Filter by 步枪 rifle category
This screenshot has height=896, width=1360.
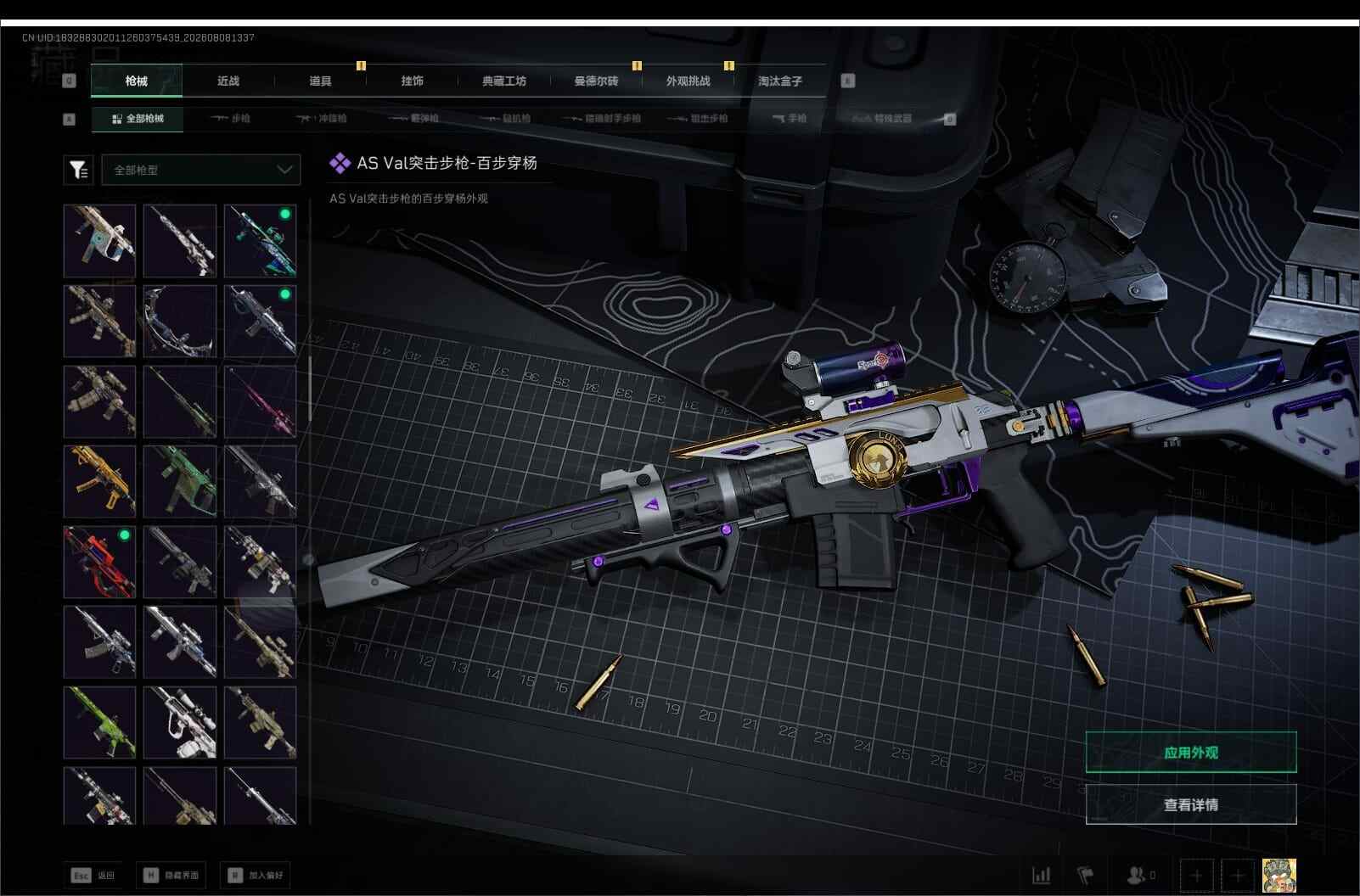[x=230, y=119]
